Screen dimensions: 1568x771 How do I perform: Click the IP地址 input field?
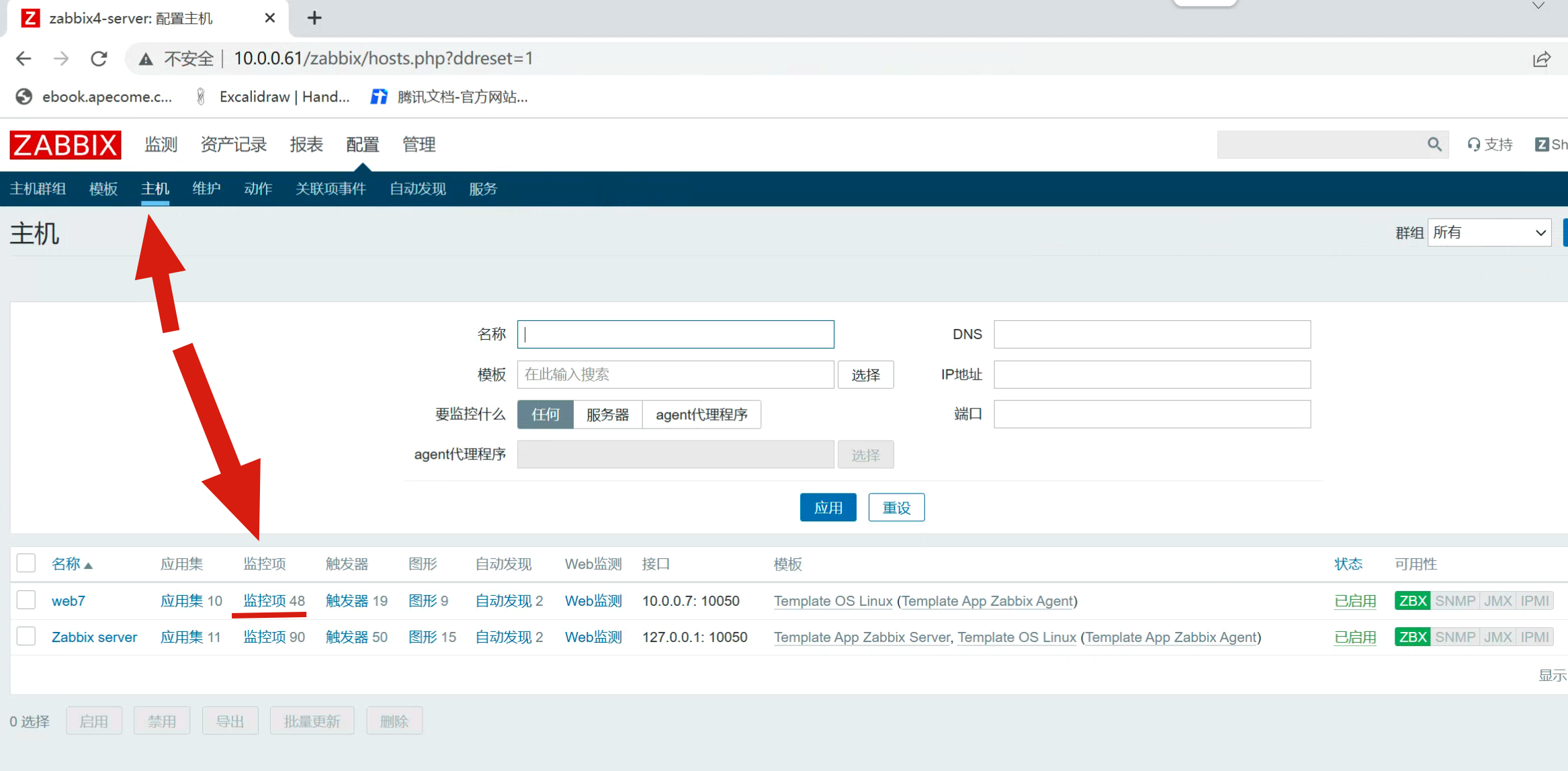[1151, 375]
